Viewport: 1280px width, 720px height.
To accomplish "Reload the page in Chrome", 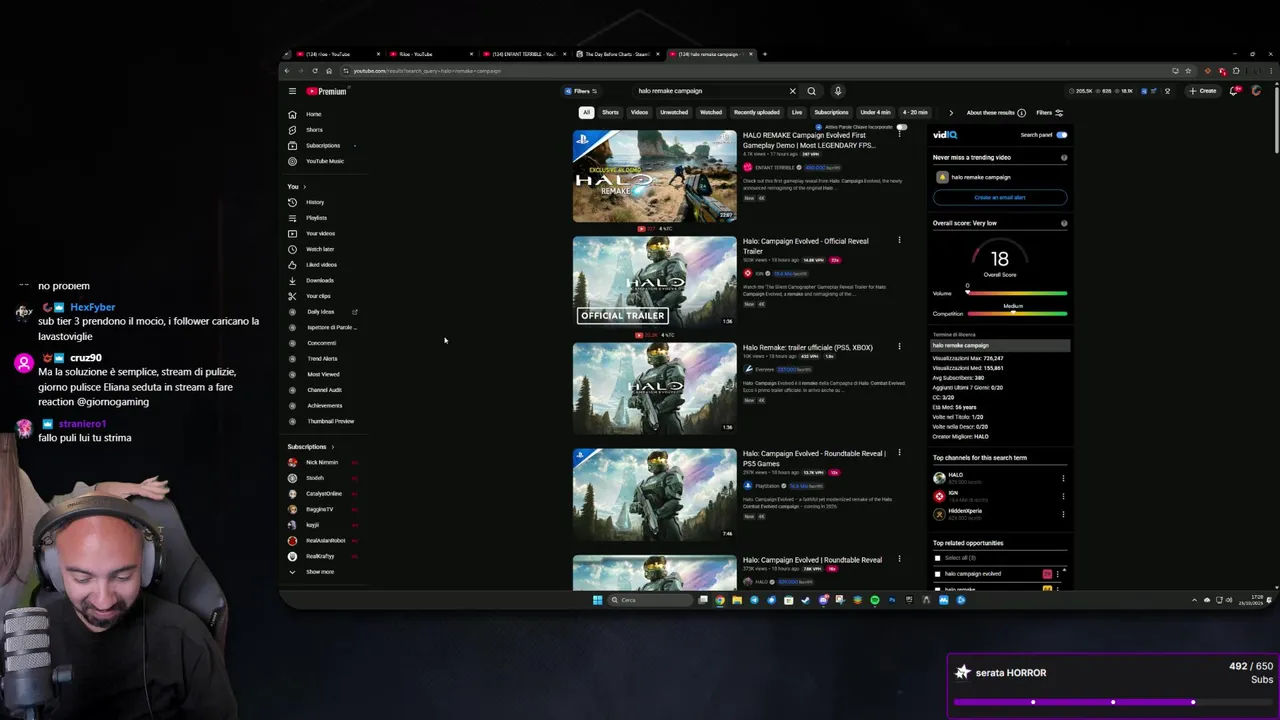I will [314, 71].
